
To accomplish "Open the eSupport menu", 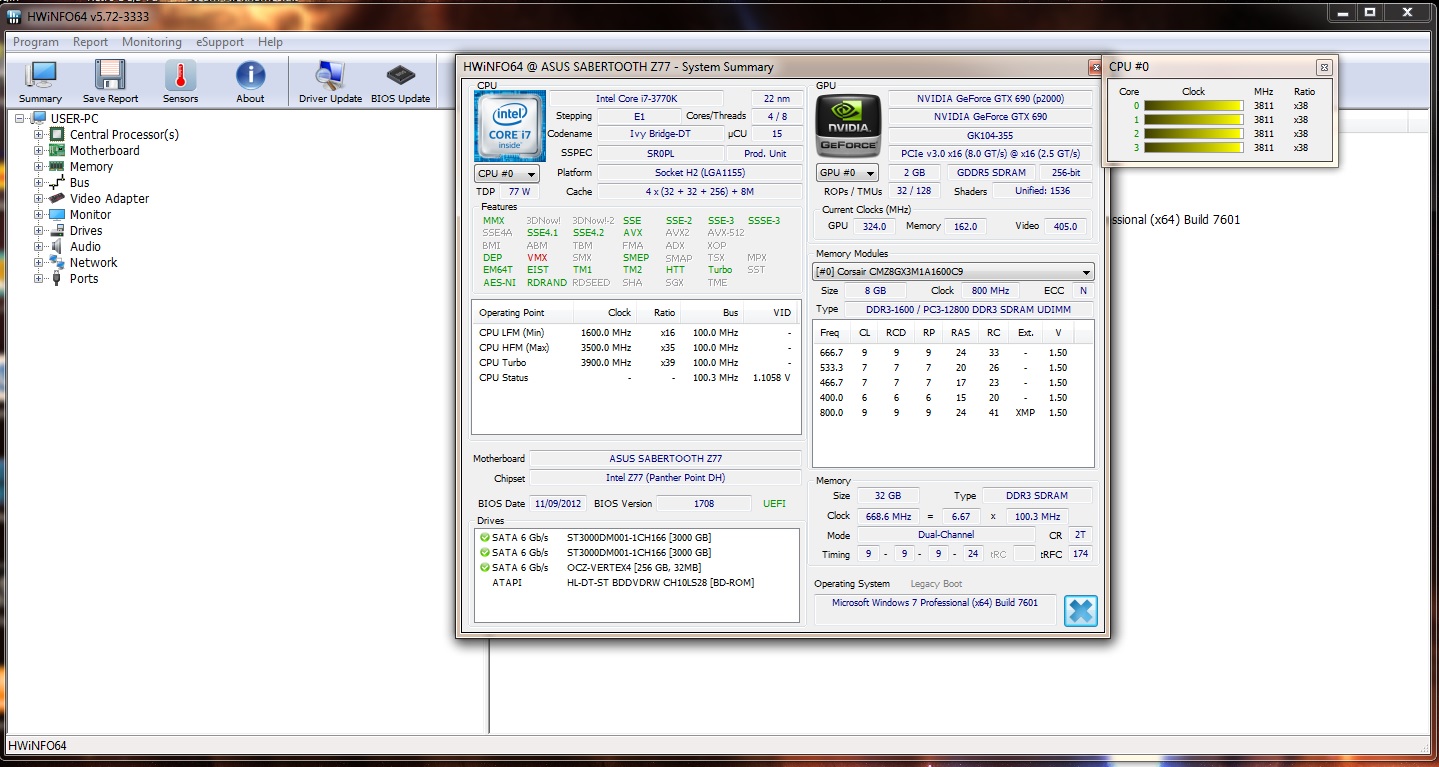I will [x=220, y=42].
